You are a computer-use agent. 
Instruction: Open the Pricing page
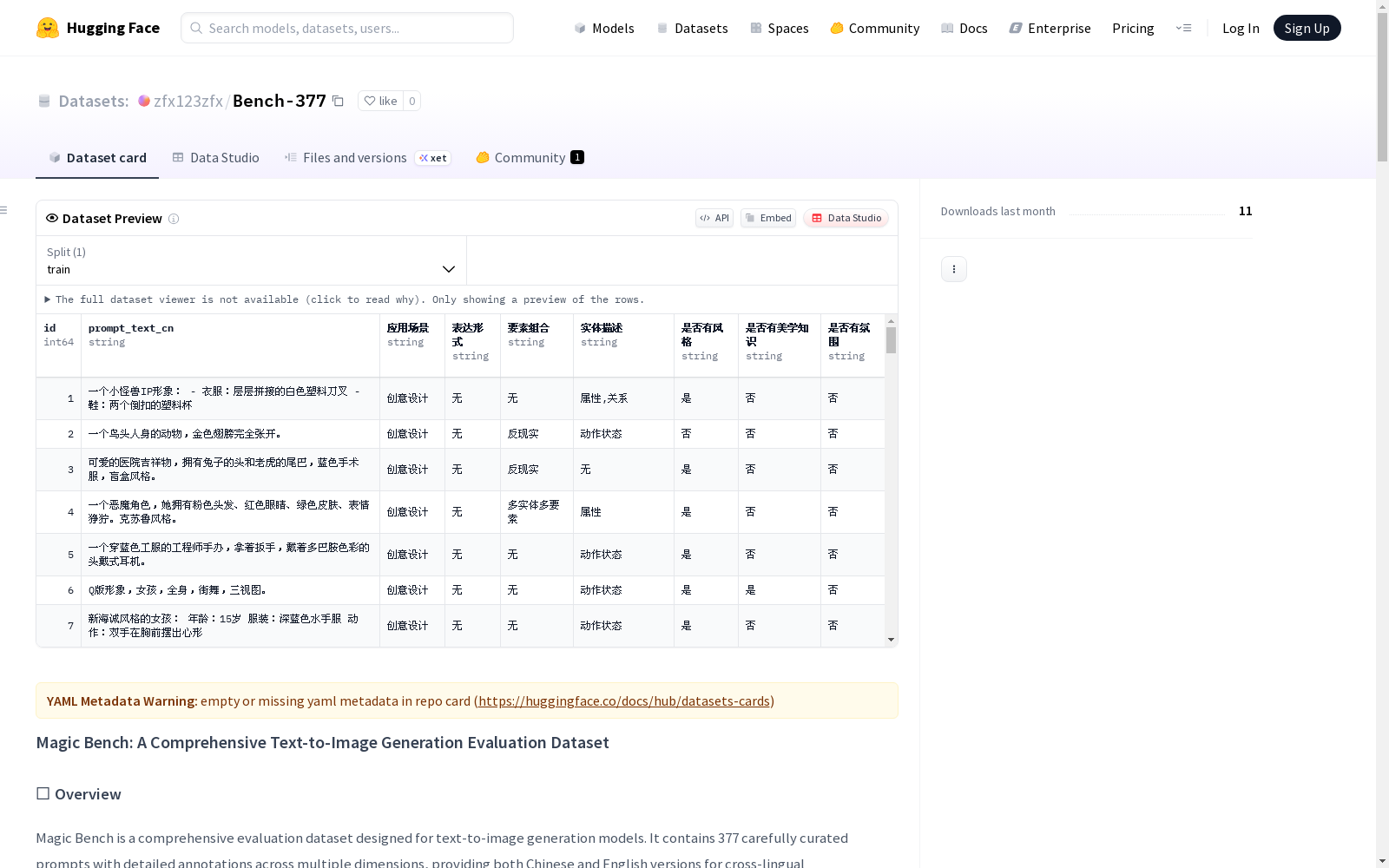1133,28
